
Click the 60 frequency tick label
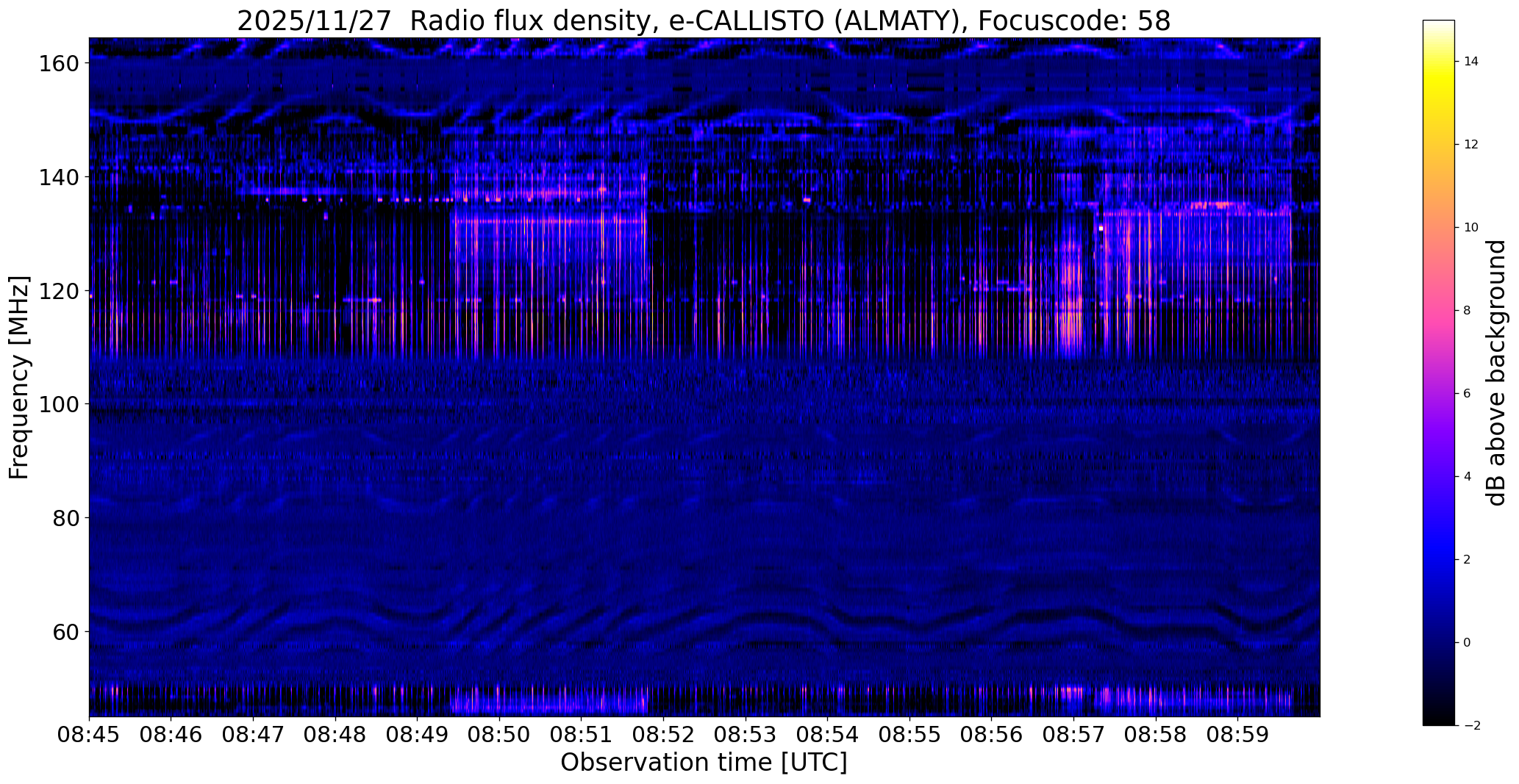[x=66, y=632]
